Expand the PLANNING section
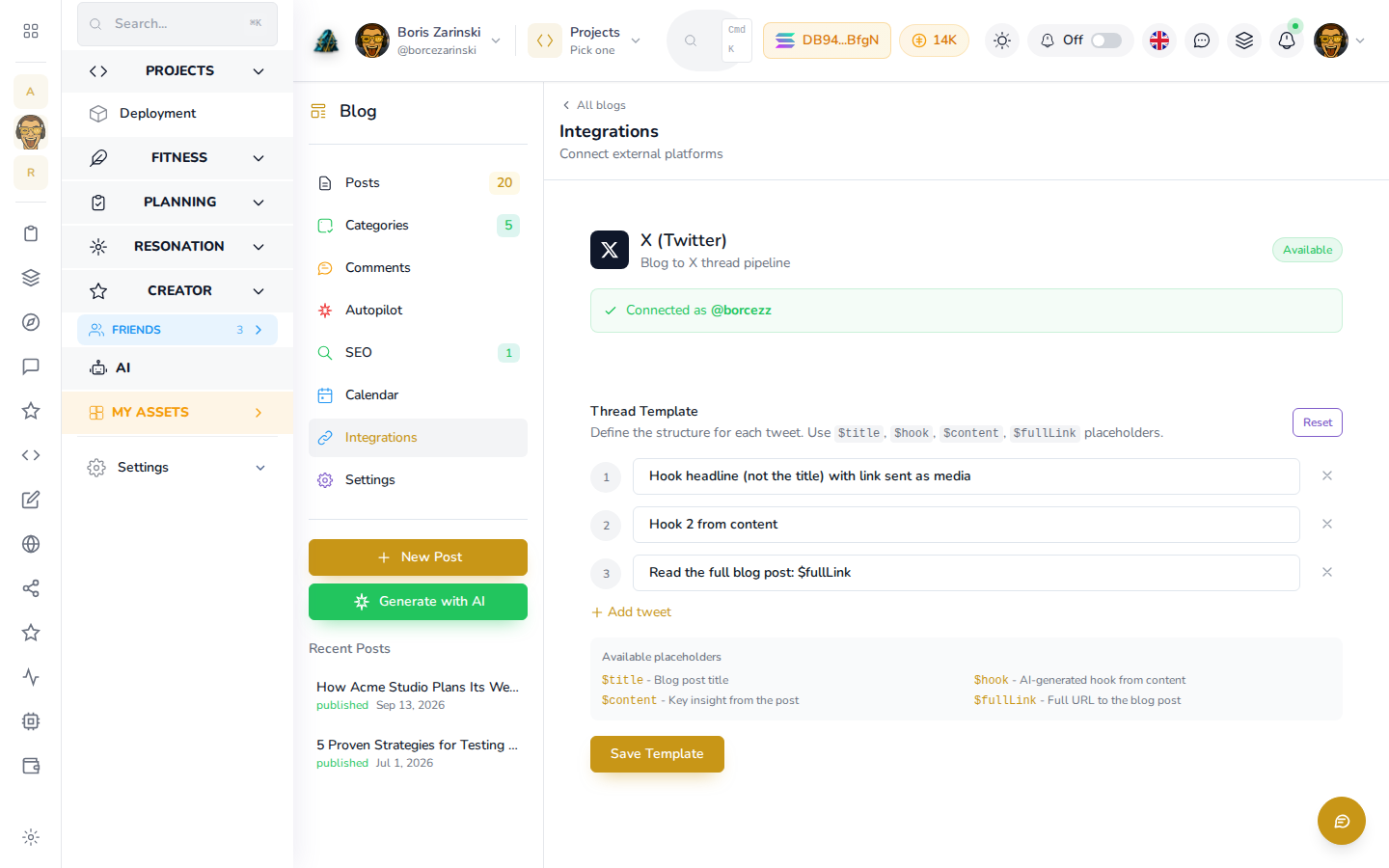The height and width of the screenshot is (868, 1389). click(177, 203)
